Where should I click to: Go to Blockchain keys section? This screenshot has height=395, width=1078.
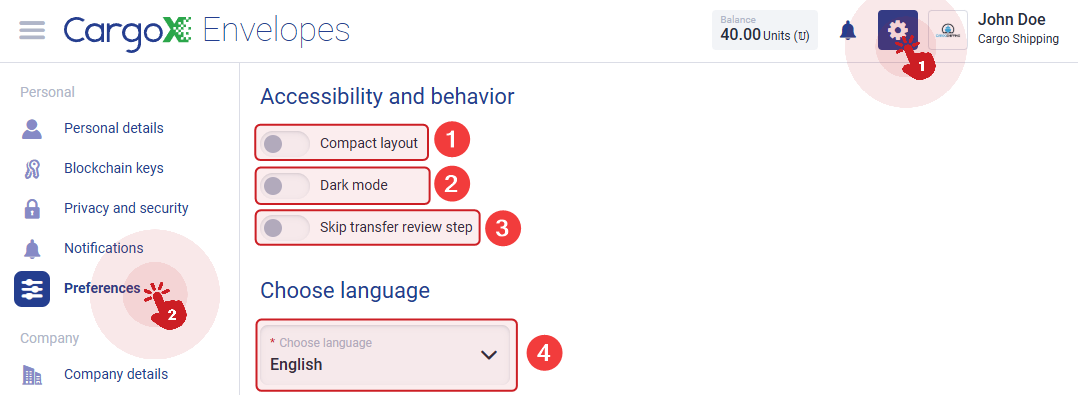(x=113, y=168)
